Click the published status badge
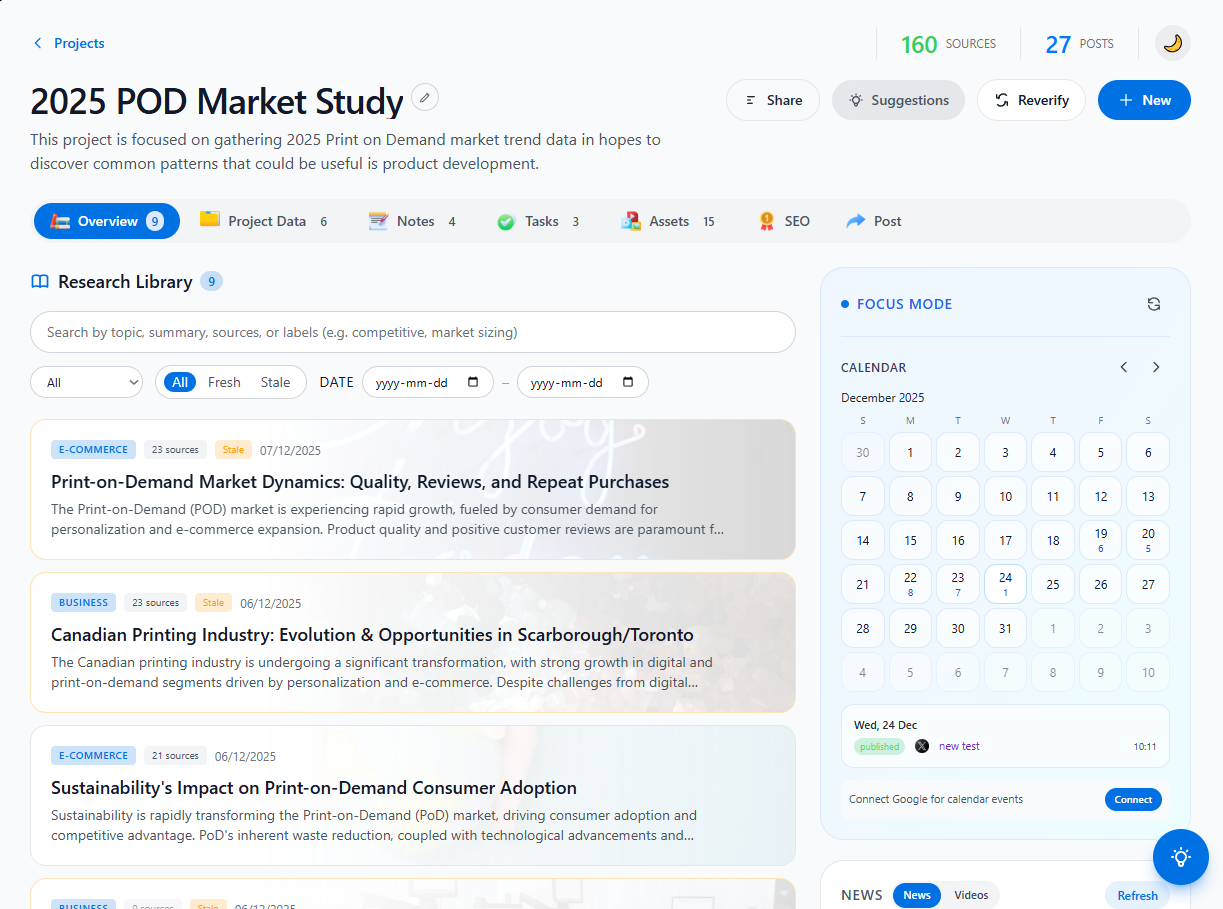This screenshot has height=909, width=1223. 879,746
